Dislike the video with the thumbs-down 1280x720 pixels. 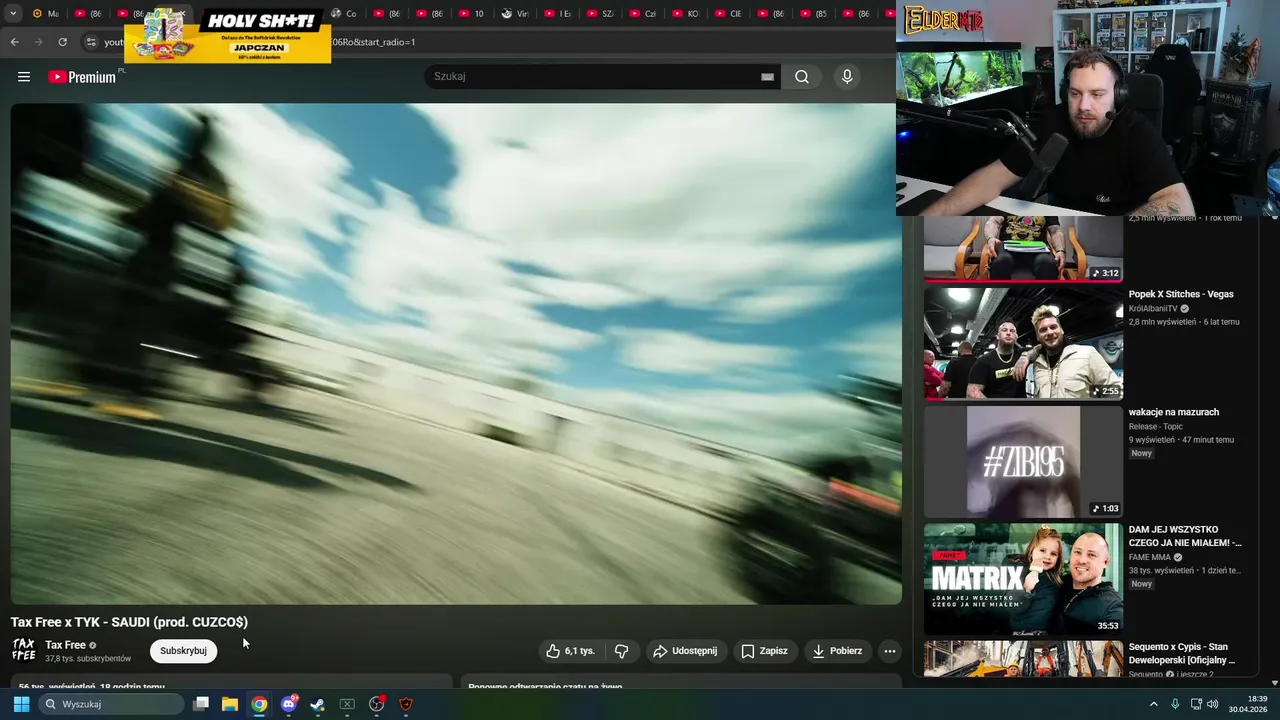click(621, 651)
